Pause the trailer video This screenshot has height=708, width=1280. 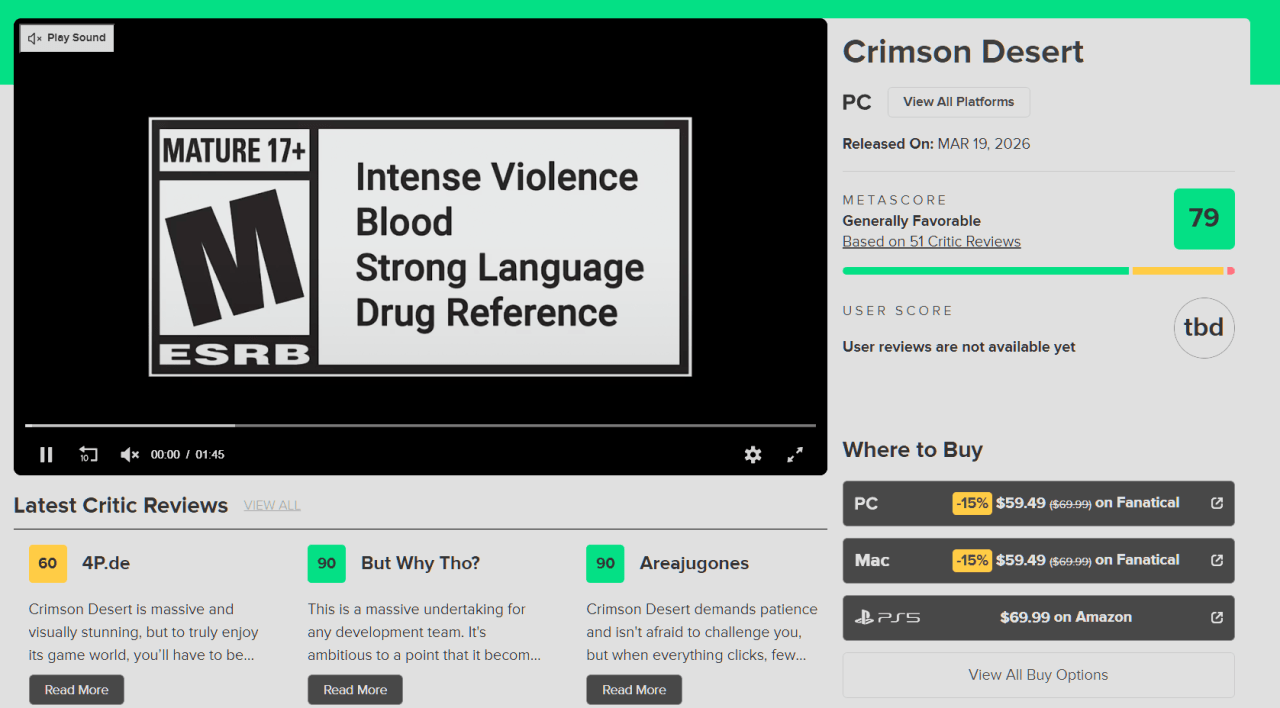[x=46, y=455]
